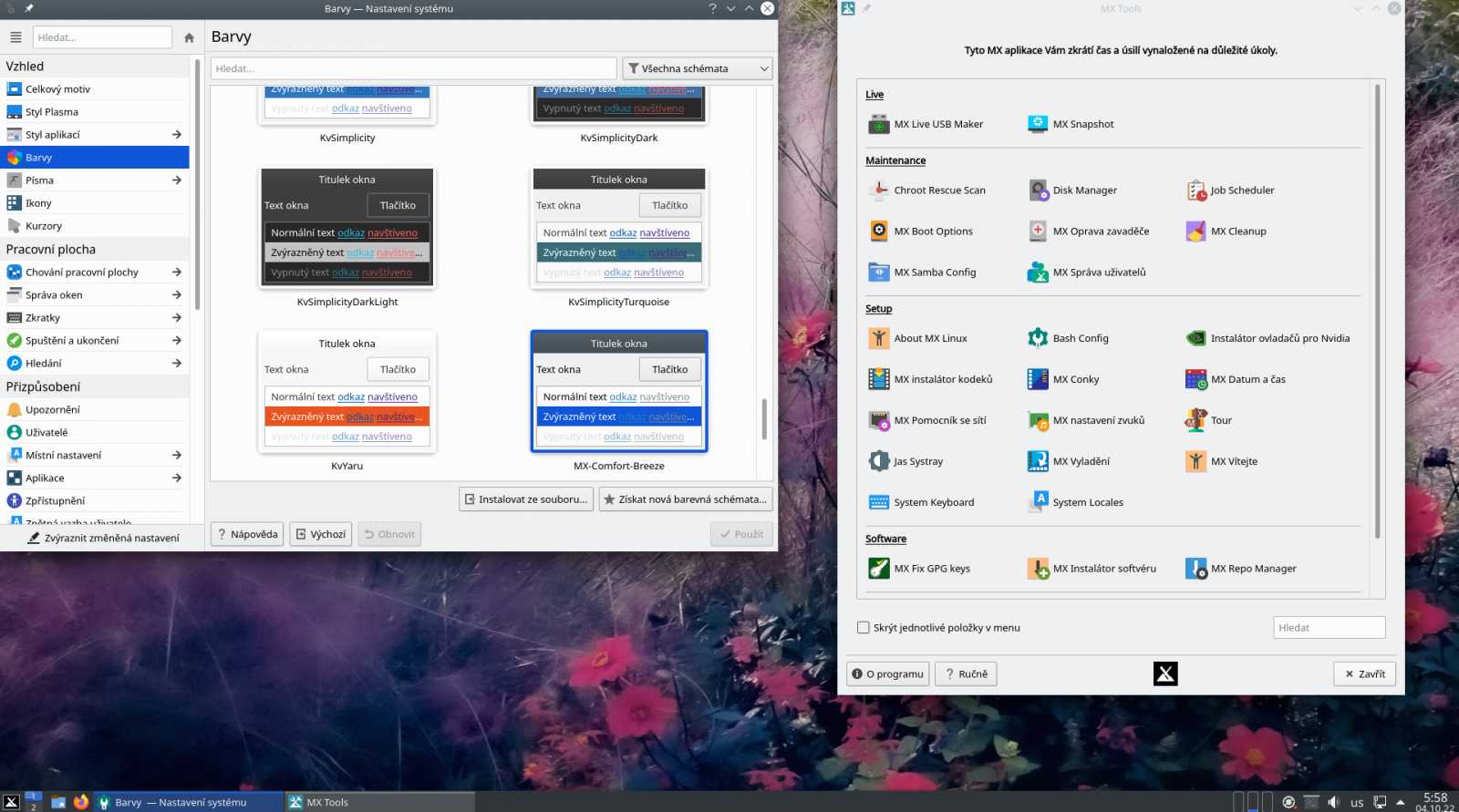Open MX Oprava zavaděče
Viewport: 1459px width, 812px height.
(1089, 231)
